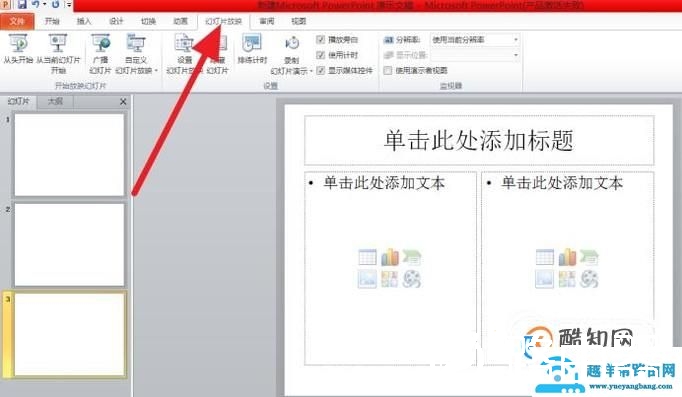Insert SmartArt icon in right content placeholder
682x397 pixels.
tap(589, 257)
